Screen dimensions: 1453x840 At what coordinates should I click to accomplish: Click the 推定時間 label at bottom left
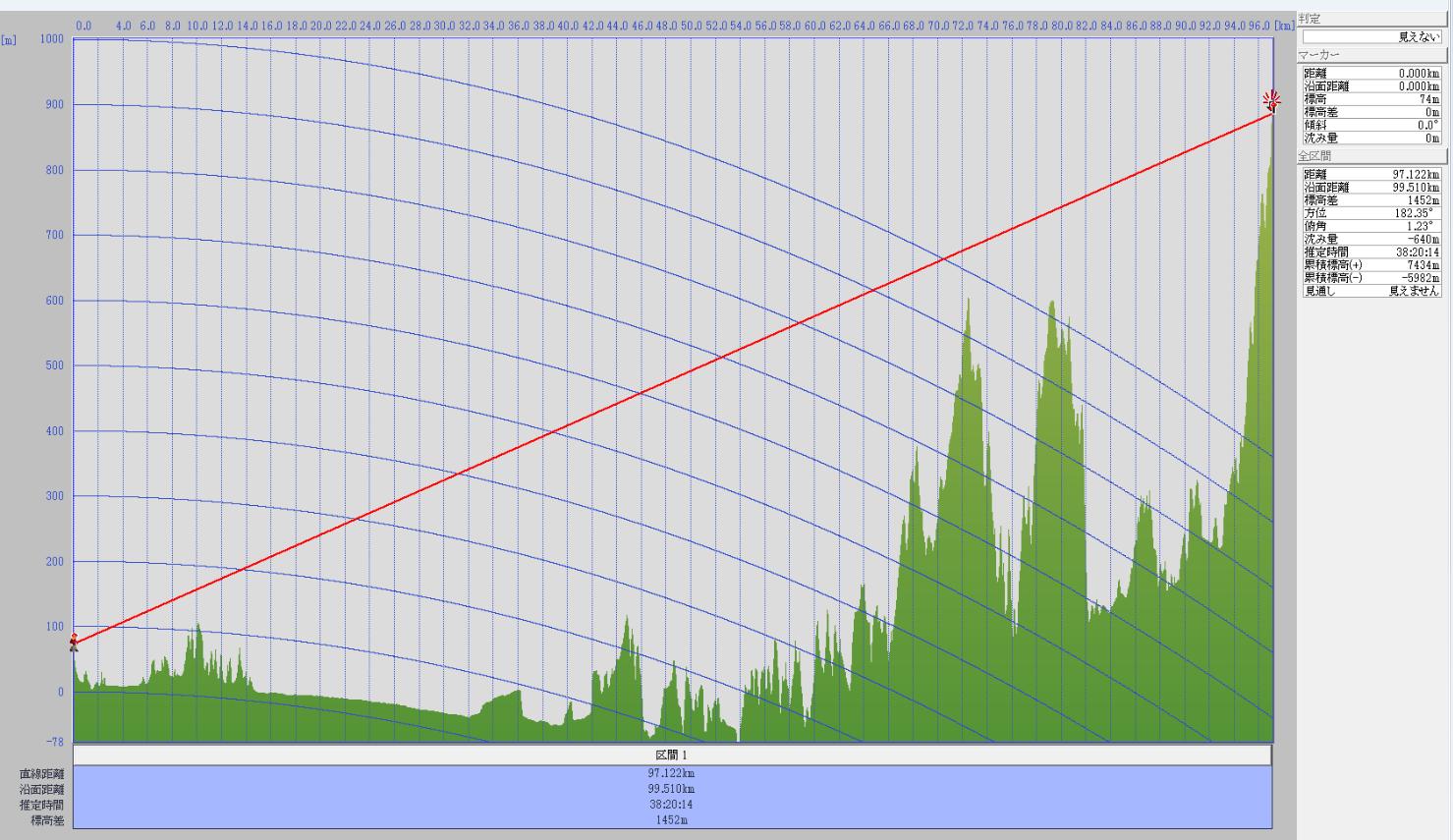[x=40, y=806]
